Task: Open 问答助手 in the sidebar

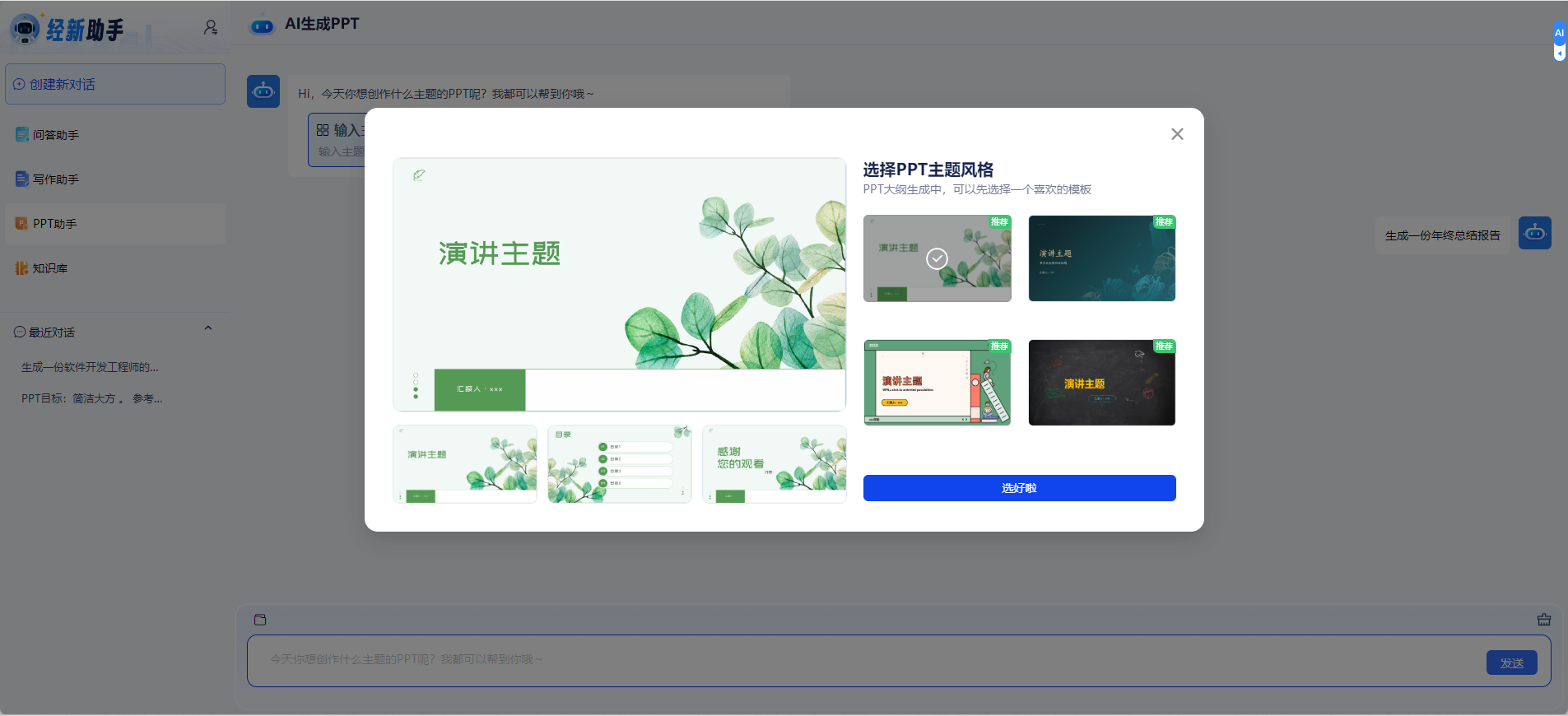Action: [x=115, y=135]
